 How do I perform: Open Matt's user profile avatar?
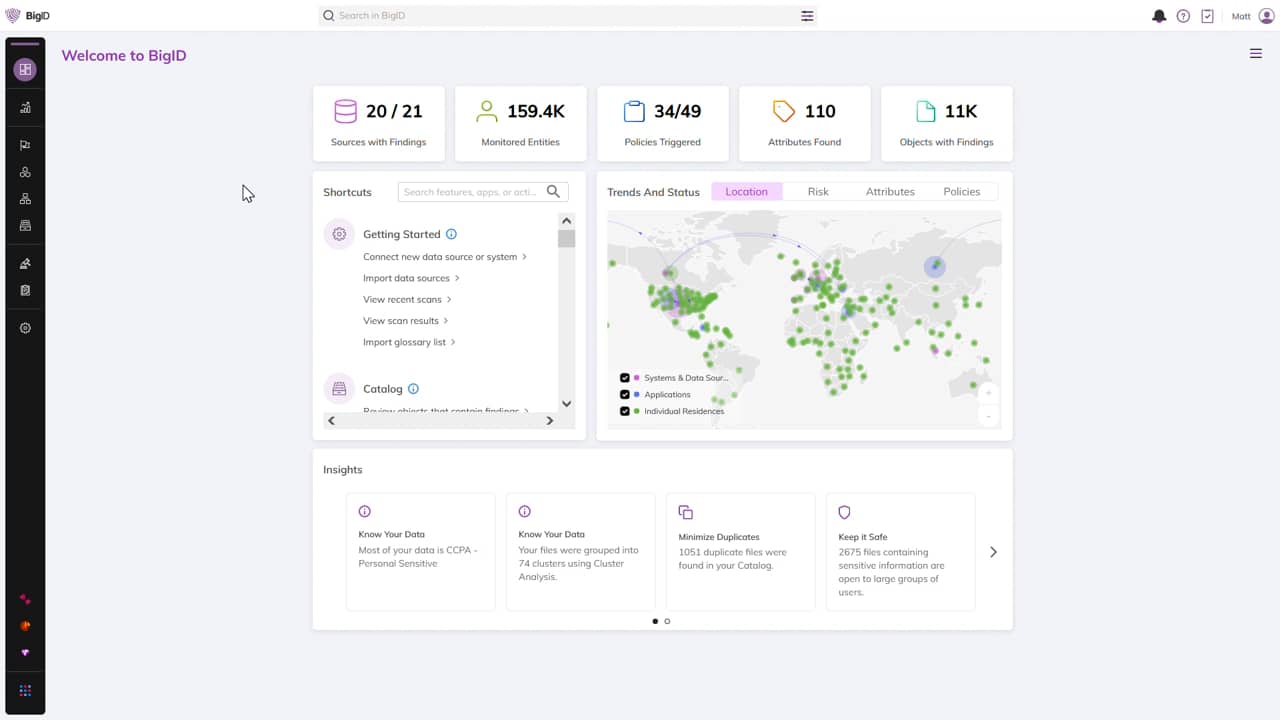click(1266, 16)
